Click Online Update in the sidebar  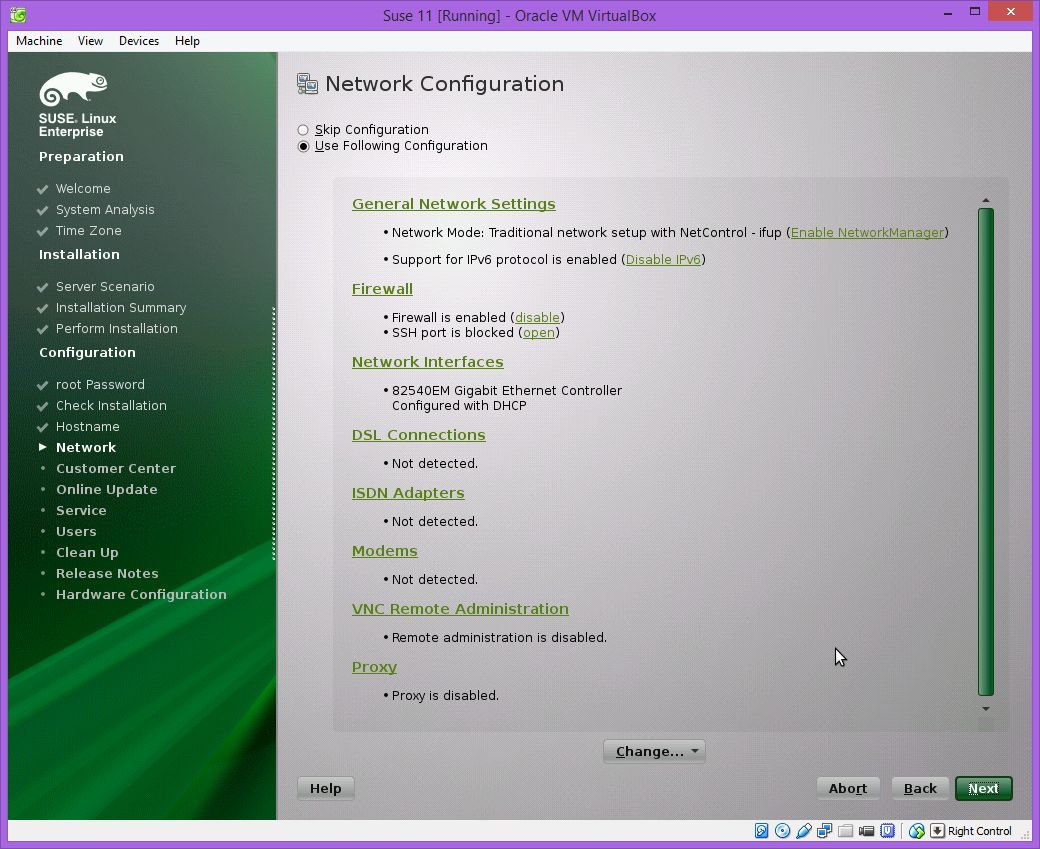tap(107, 490)
